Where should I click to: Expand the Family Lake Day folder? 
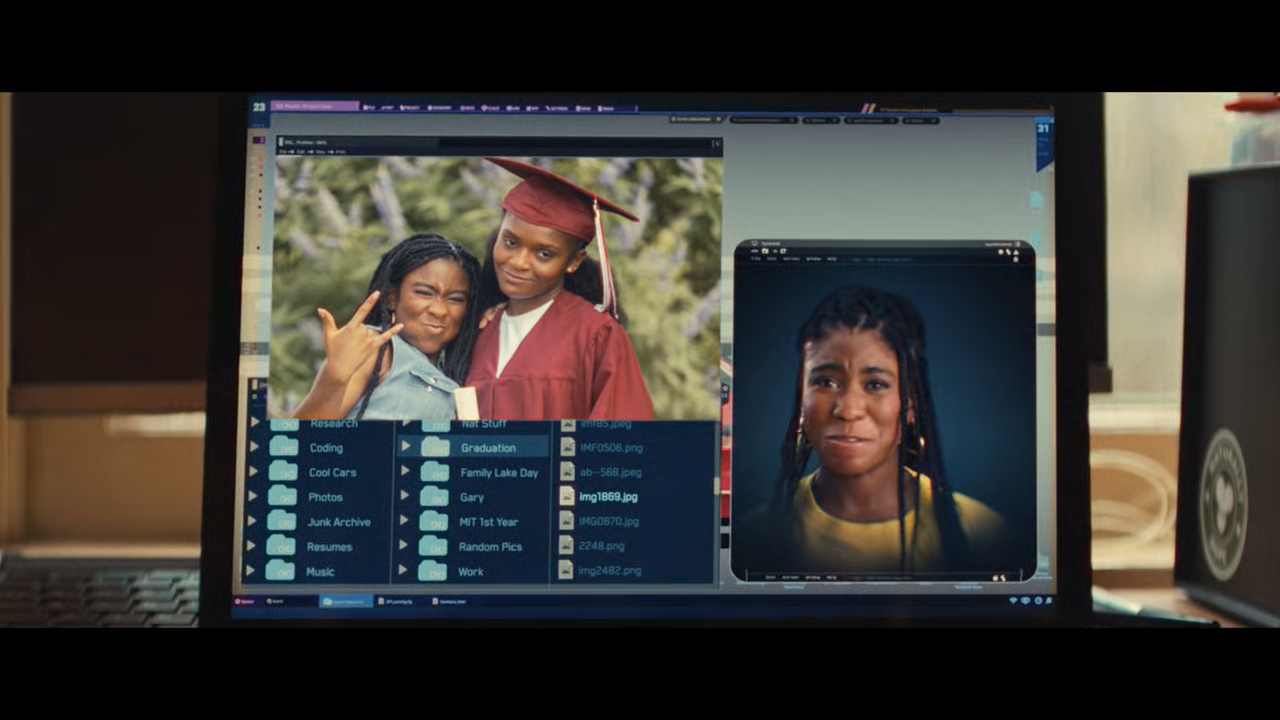coord(405,472)
